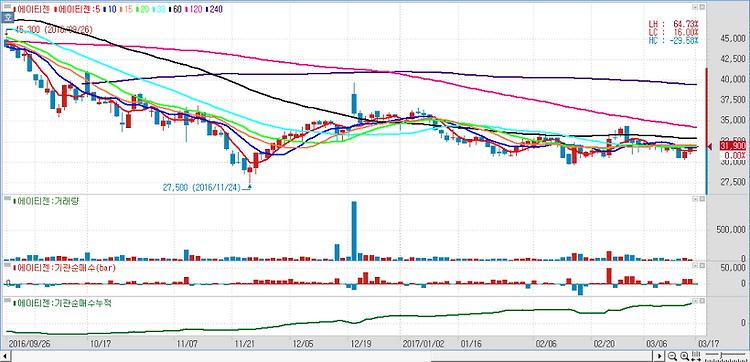This screenshot has height=362, width=750.
Task: Select the 에이티젠:5 moving average legend
Action: click(76, 9)
